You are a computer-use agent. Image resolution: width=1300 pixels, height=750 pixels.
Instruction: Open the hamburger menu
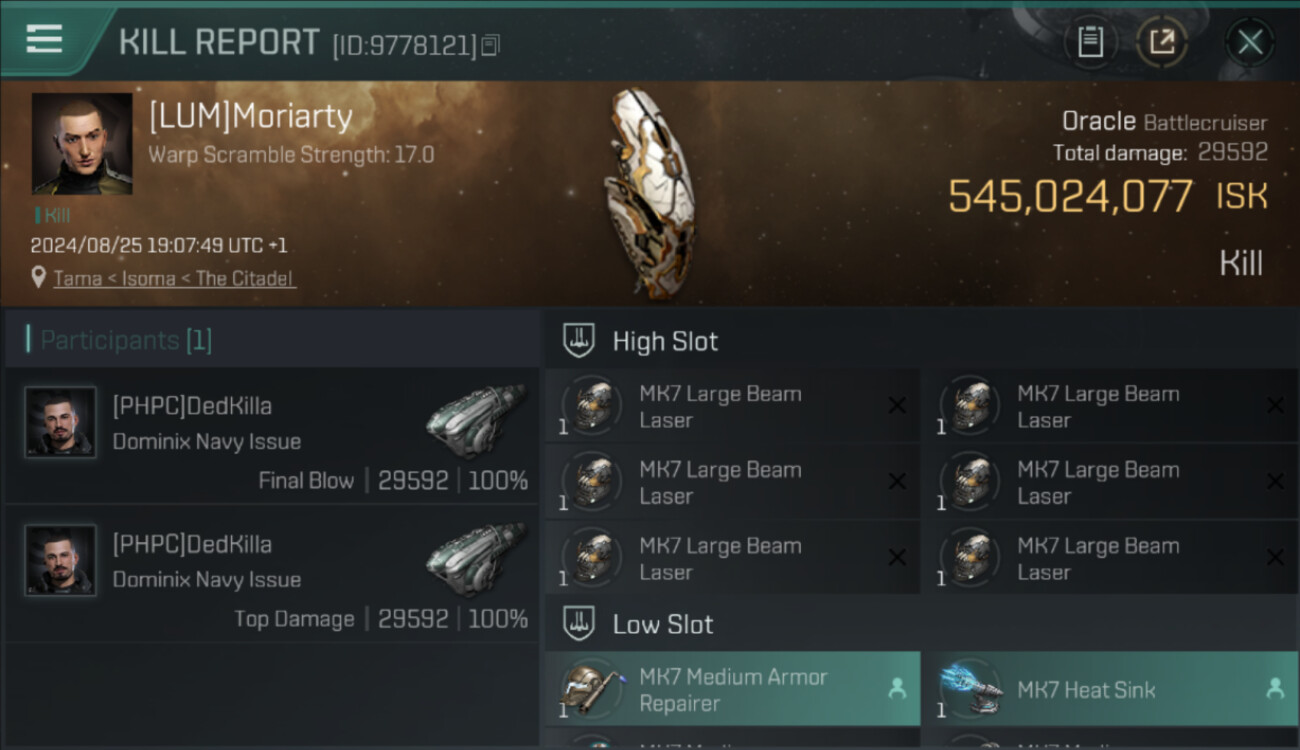[x=45, y=40]
